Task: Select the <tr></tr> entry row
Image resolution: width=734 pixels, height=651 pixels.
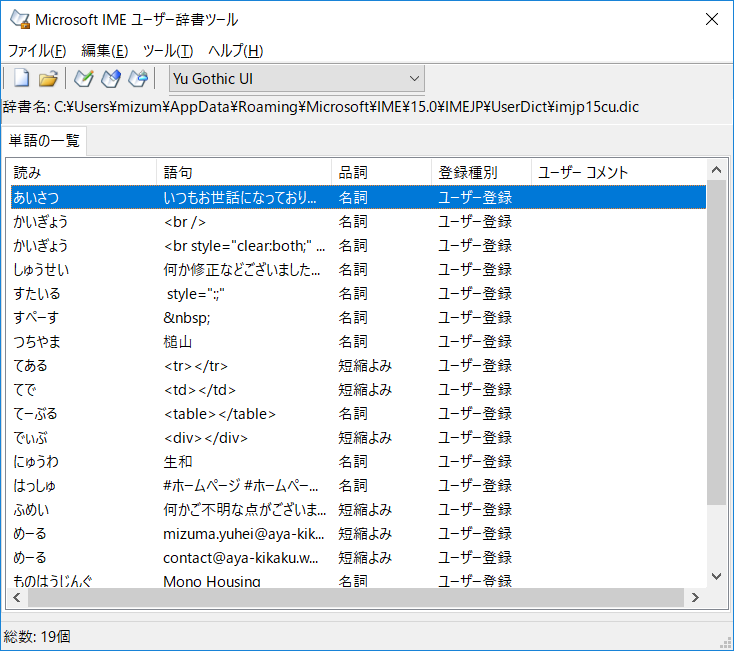Action: 358,366
